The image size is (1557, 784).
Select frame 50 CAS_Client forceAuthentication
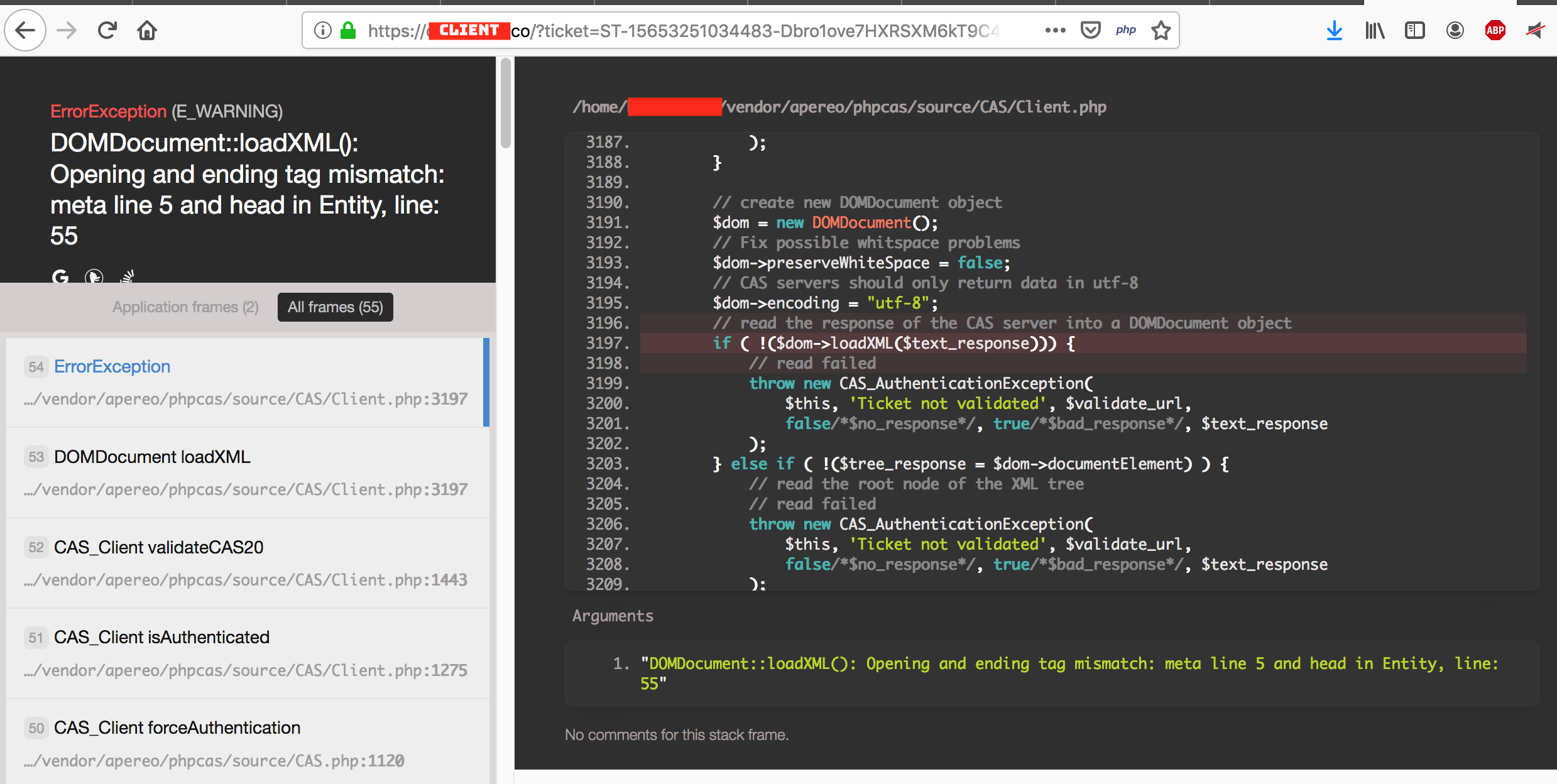pyautogui.click(x=248, y=741)
